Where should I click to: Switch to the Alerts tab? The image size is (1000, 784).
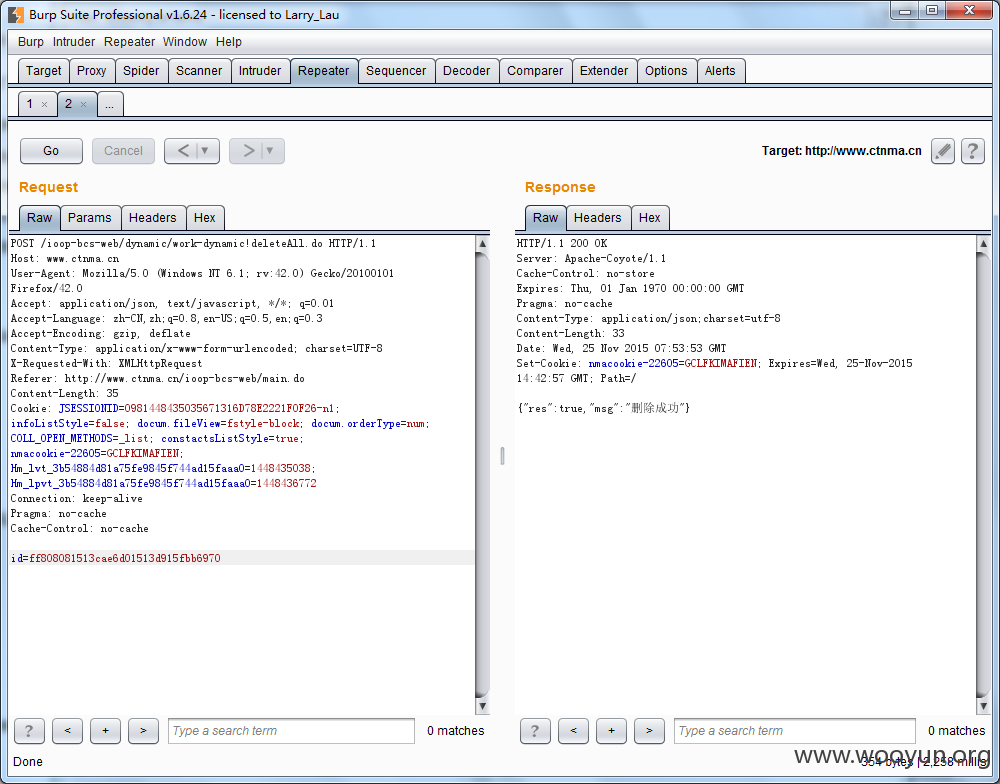pyautogui.click(x=720, y=71)
